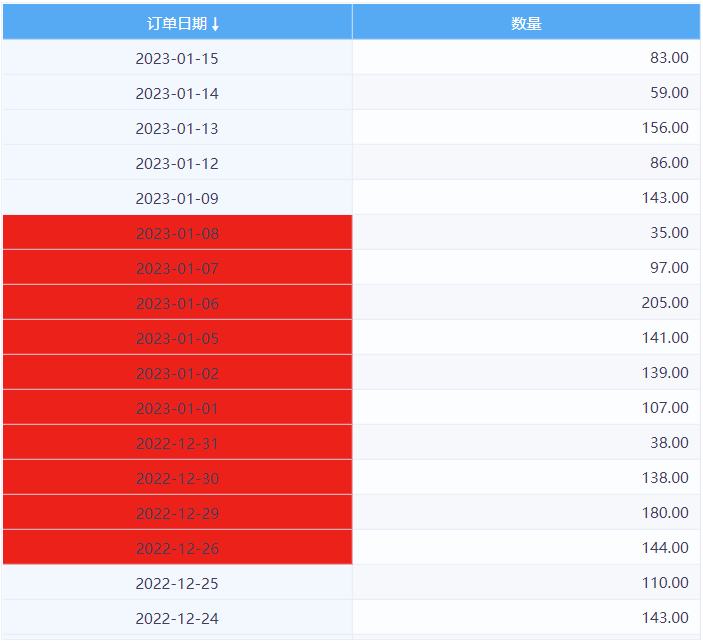Click date cell 2022-12-24
Screen dimensions: 703x642
[x=177, y=618]
